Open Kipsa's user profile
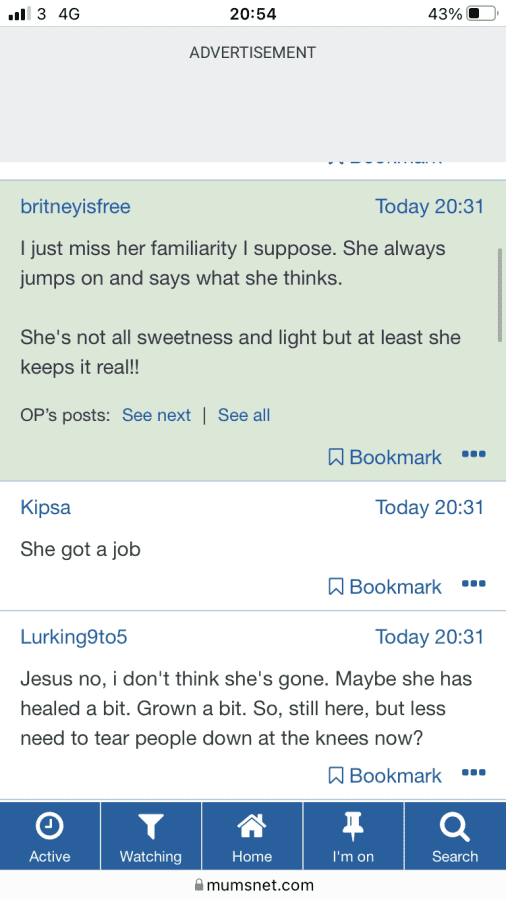The image size is (506, 900). click(46, 507)
